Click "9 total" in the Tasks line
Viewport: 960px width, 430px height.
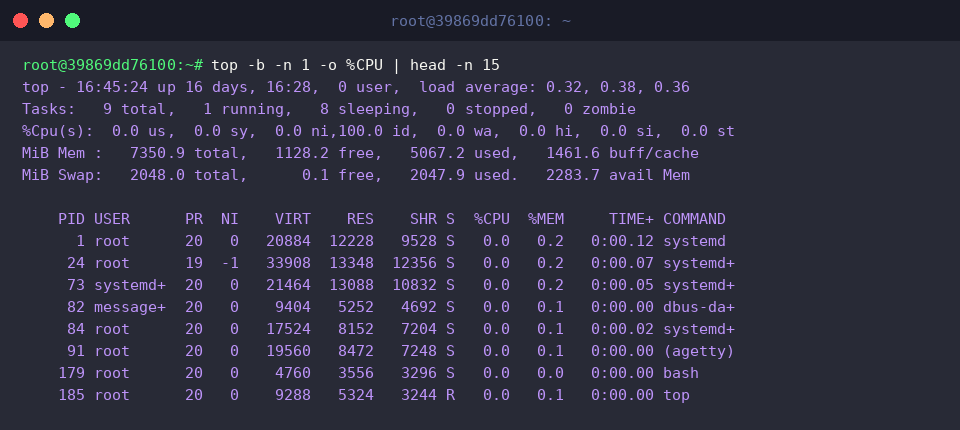coord(140,109)
